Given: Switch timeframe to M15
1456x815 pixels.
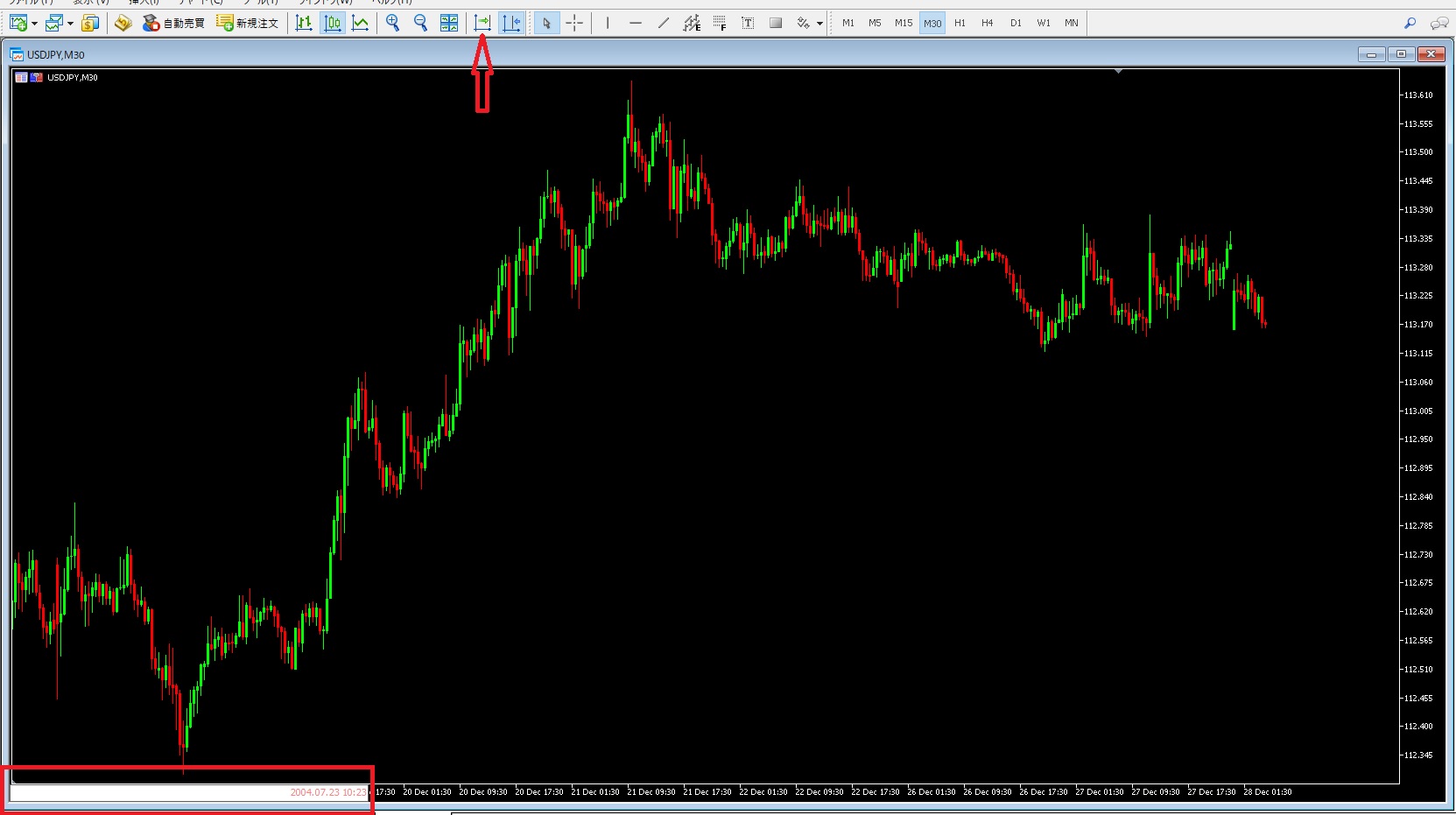Looking at the screenshot, I should [x=904, y=23].
